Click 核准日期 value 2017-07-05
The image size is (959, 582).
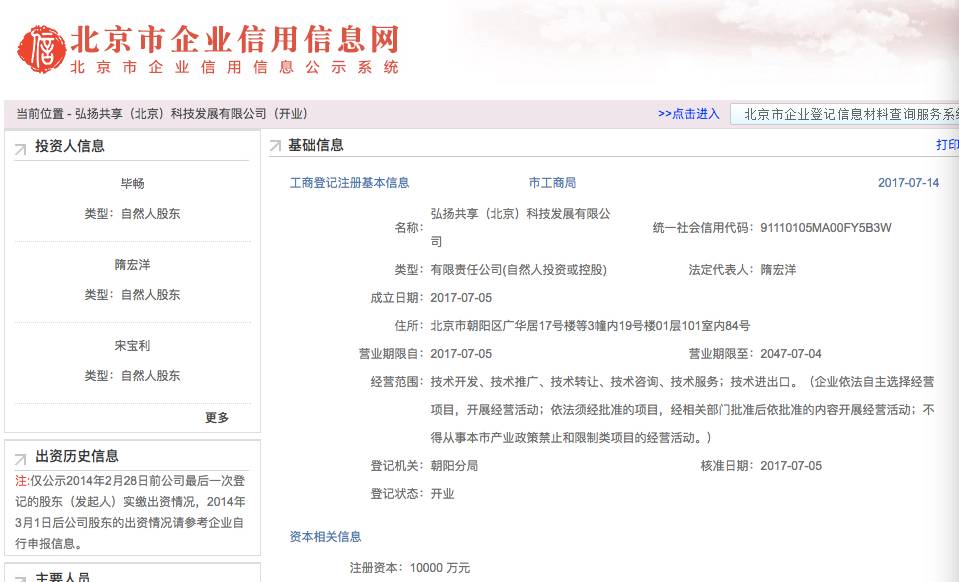point(791,466)
